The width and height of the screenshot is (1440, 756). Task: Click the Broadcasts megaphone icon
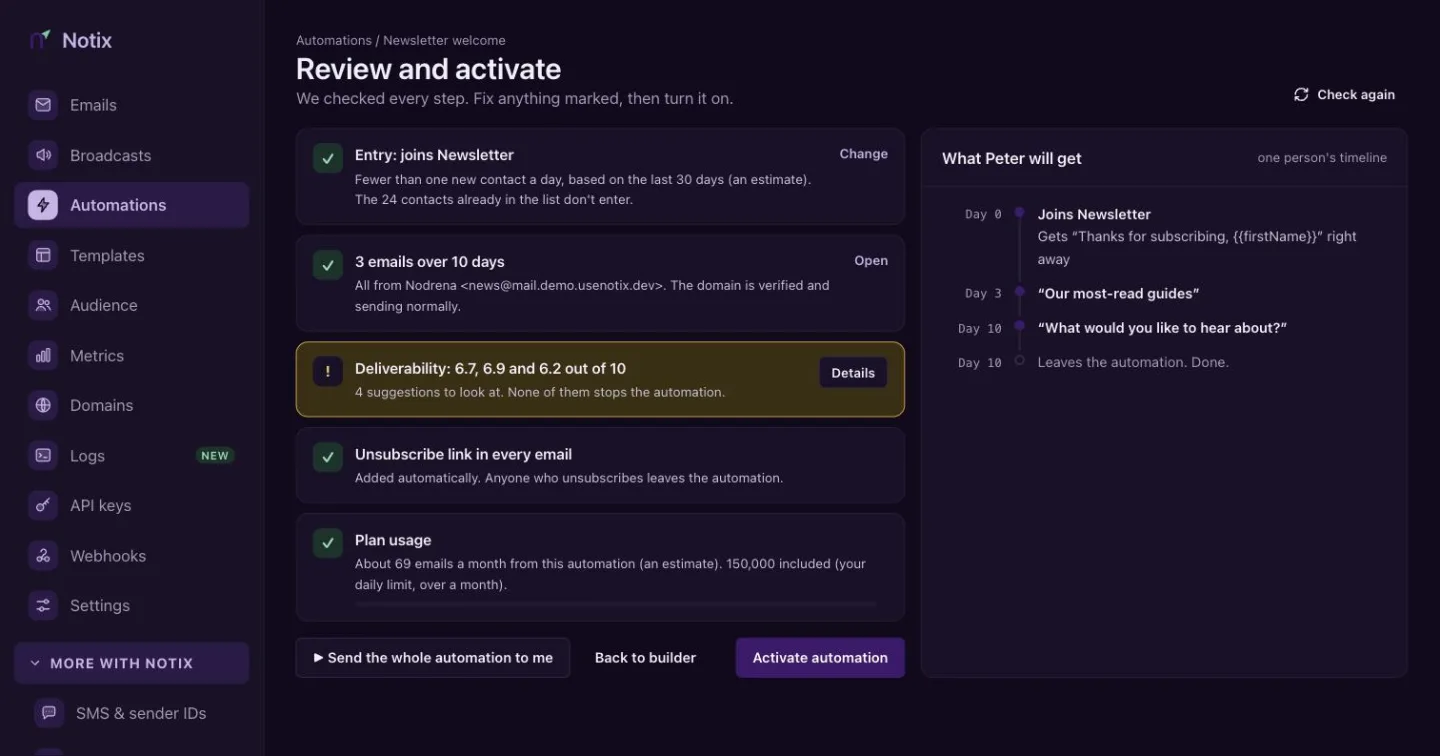coord(43,155)
